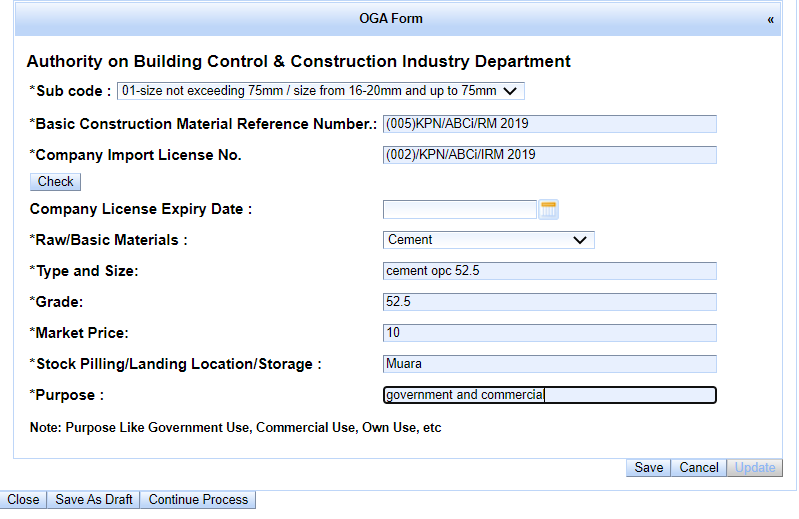Expand the Raw/Basic Materials dropdown
Image resolution: width=799 pixels, height=519 pixels.
point(489,240)
